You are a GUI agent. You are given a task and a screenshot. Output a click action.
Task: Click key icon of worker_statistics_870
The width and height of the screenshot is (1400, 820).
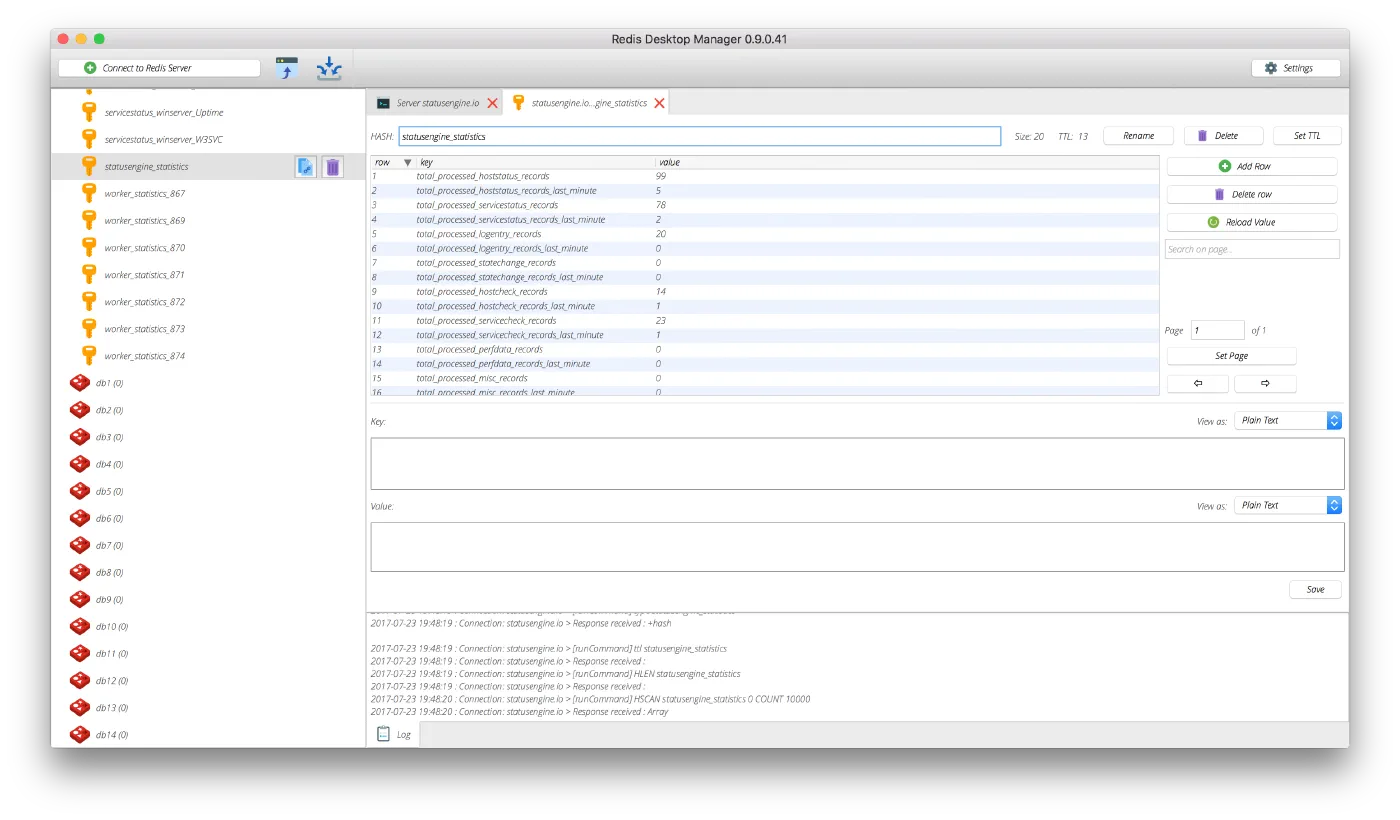89,247
